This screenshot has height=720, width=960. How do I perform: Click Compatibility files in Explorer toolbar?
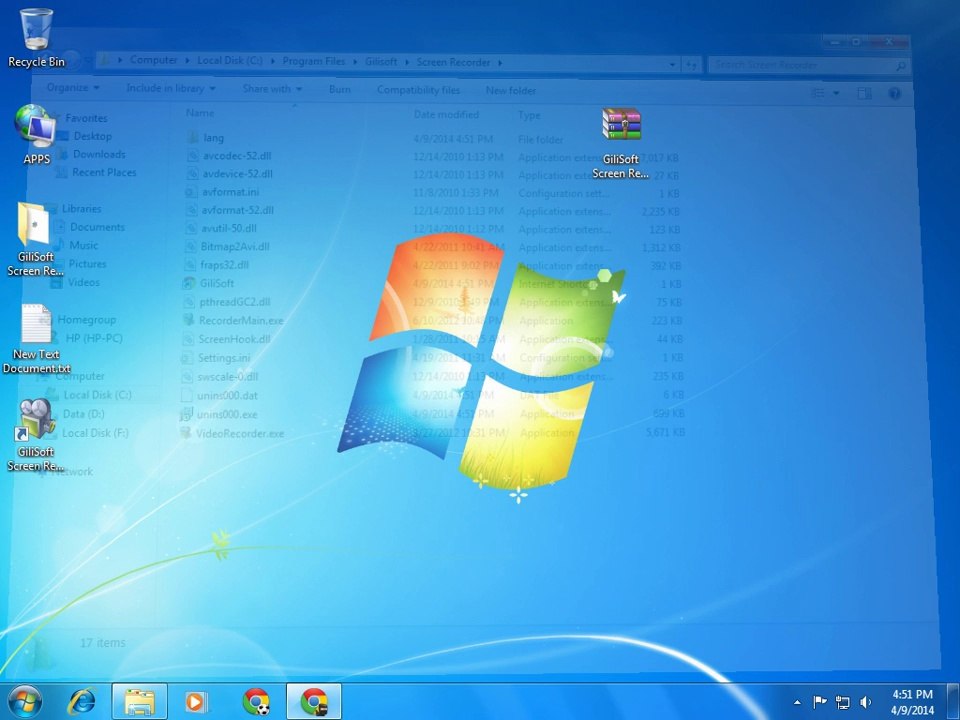coord(418,90)
